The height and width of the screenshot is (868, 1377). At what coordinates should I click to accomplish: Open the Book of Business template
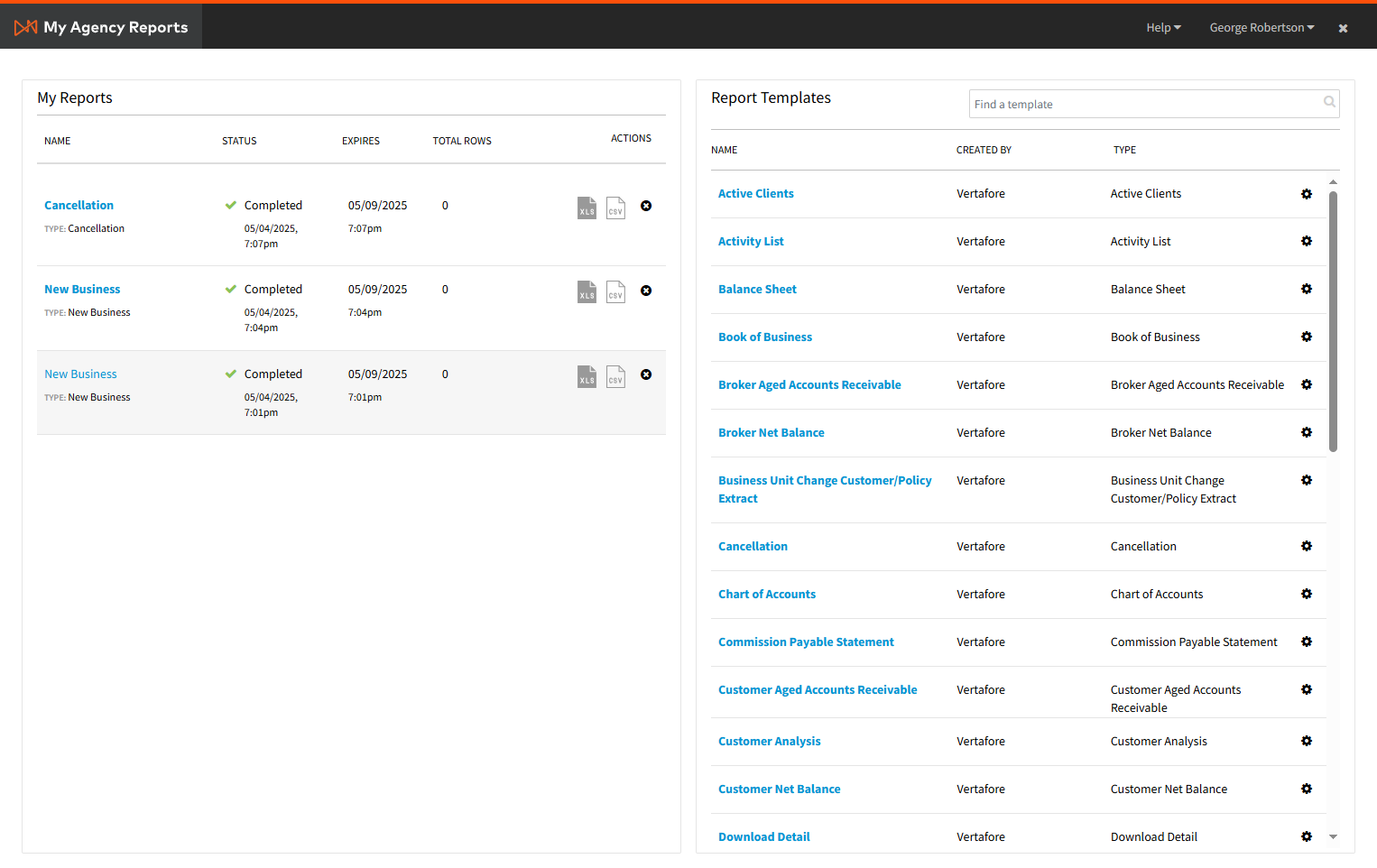(765, 337)
